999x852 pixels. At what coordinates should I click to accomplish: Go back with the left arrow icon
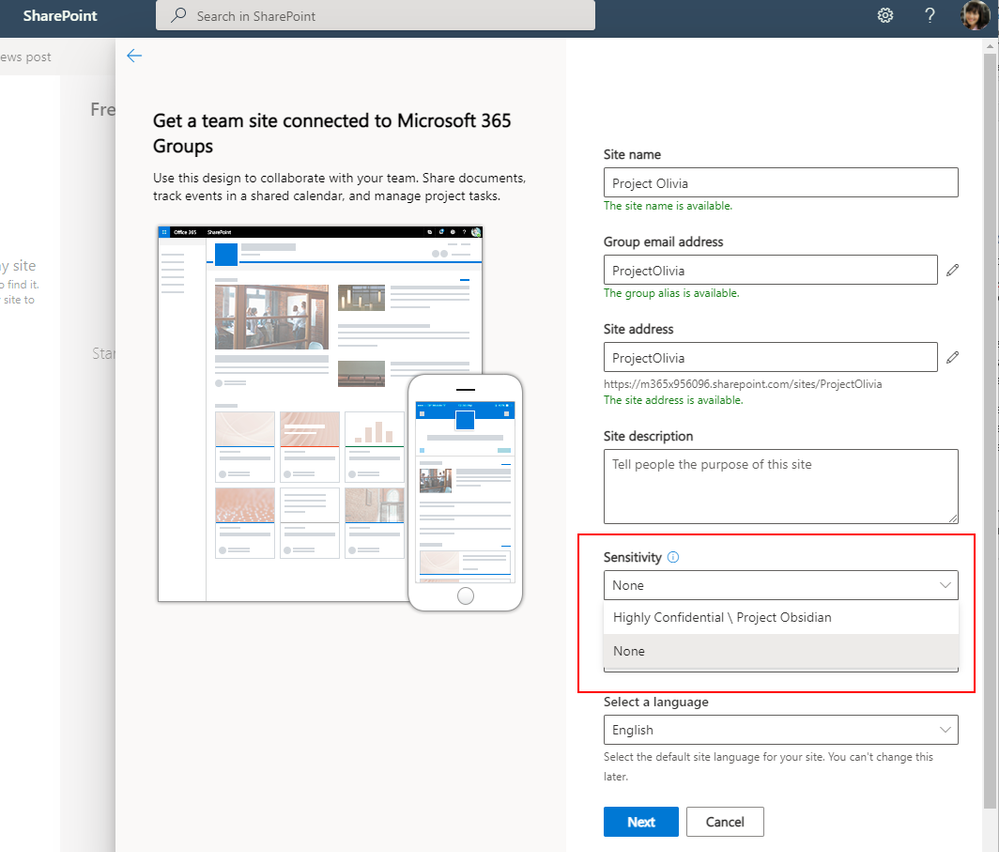point(134,55)
